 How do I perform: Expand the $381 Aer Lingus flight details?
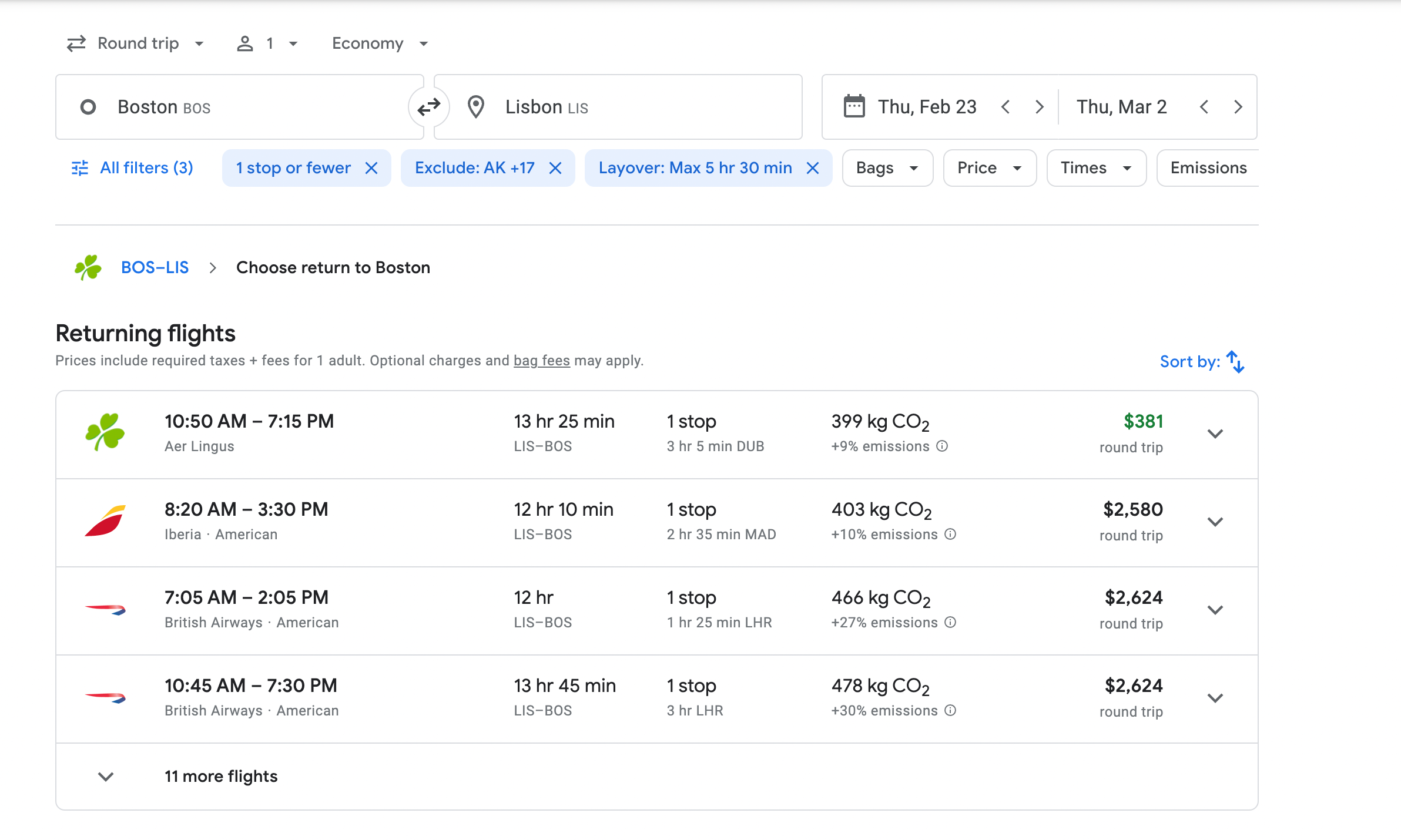(x=1215, y=434)
